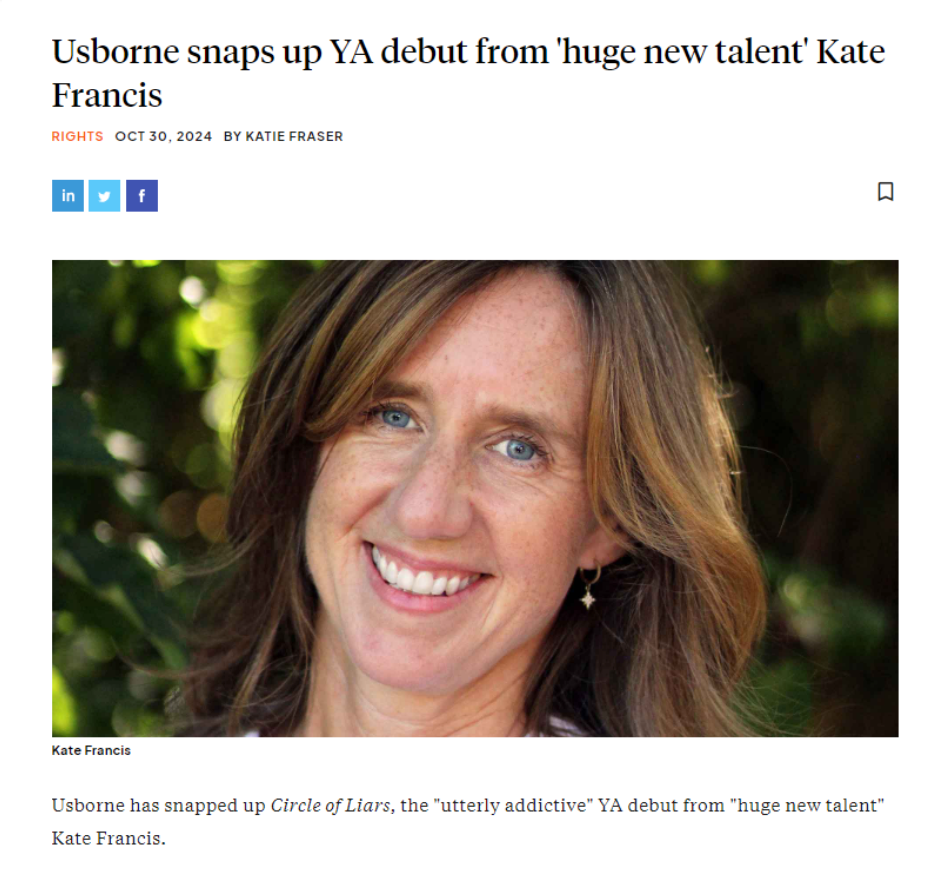Click the word Francis in the headline
The height and width of the screenshot is (870, 928).
pos(107,95)
